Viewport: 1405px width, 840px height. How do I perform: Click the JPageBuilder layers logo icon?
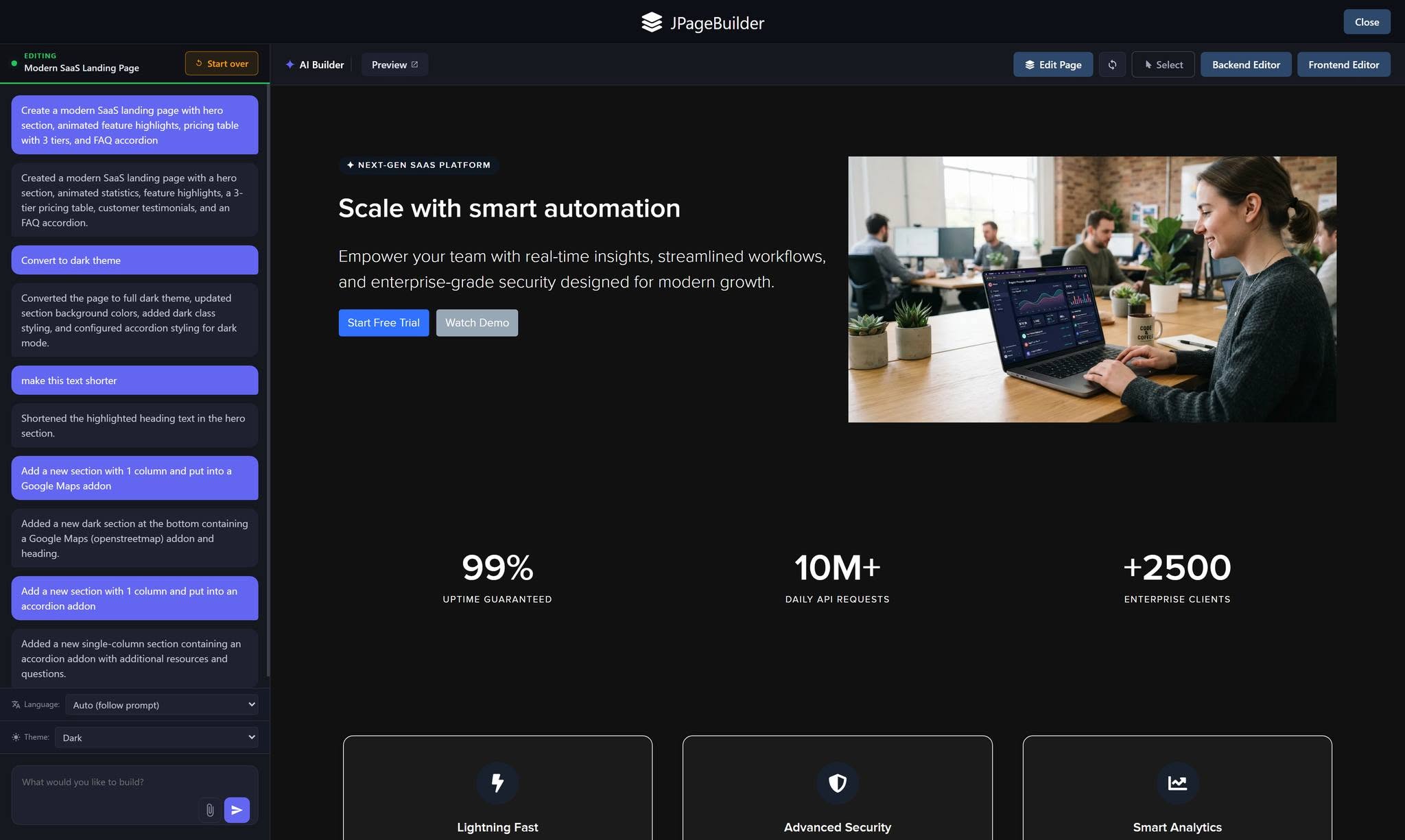[x=651, y=23]
